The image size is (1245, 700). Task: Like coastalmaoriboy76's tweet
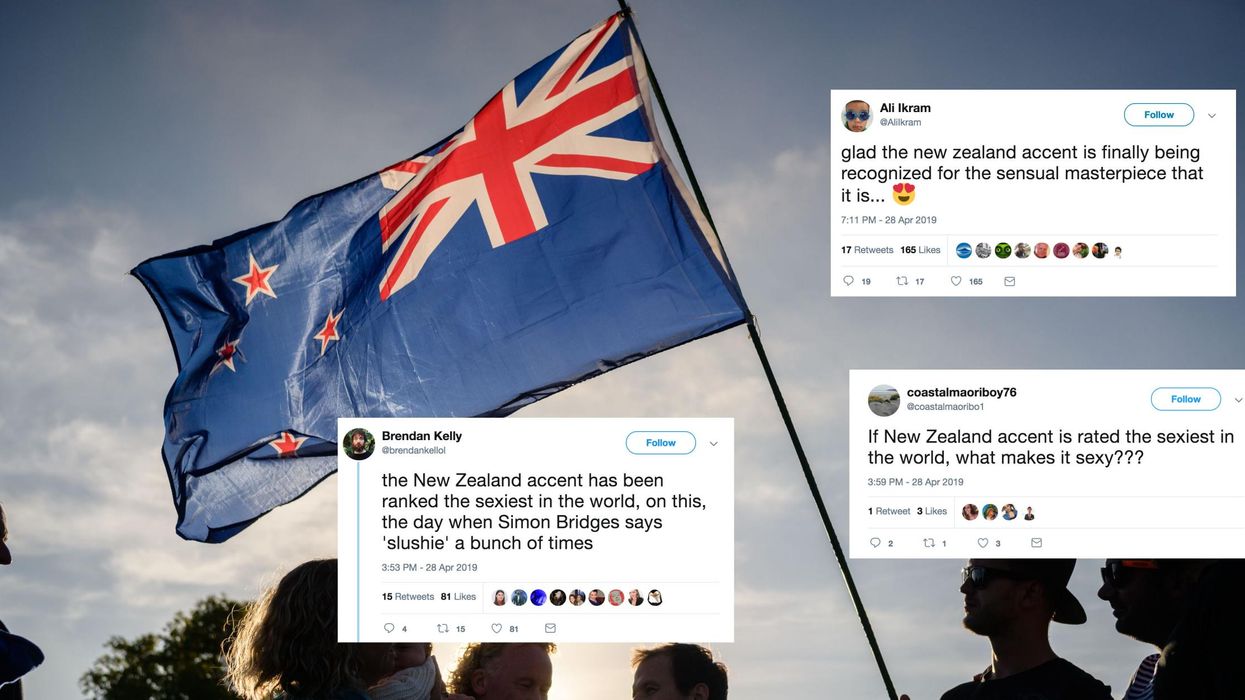click(983, 543)
